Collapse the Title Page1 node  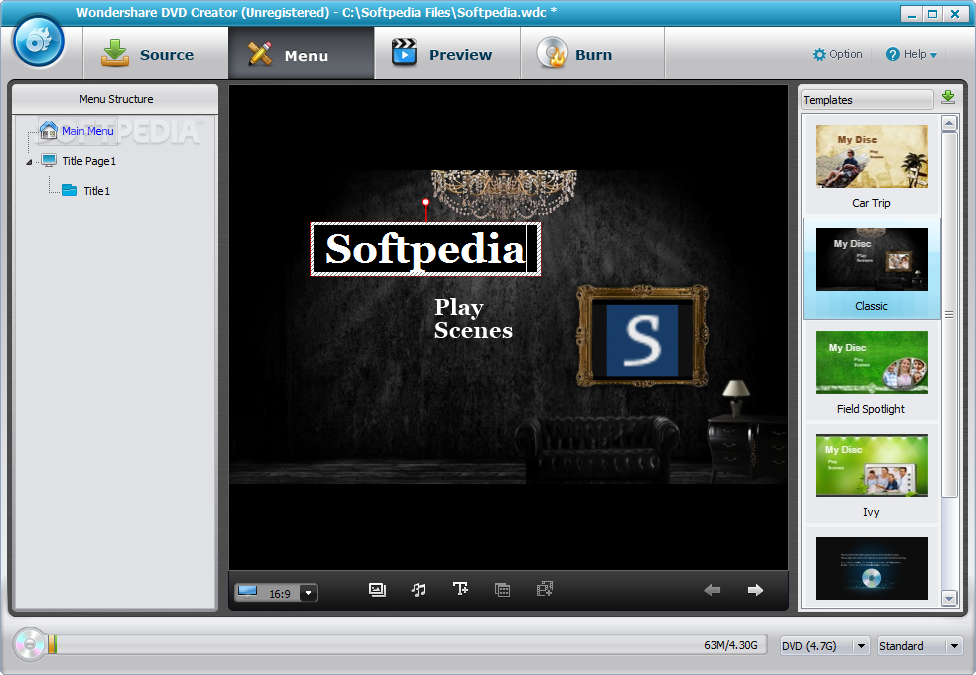point(29,162)
